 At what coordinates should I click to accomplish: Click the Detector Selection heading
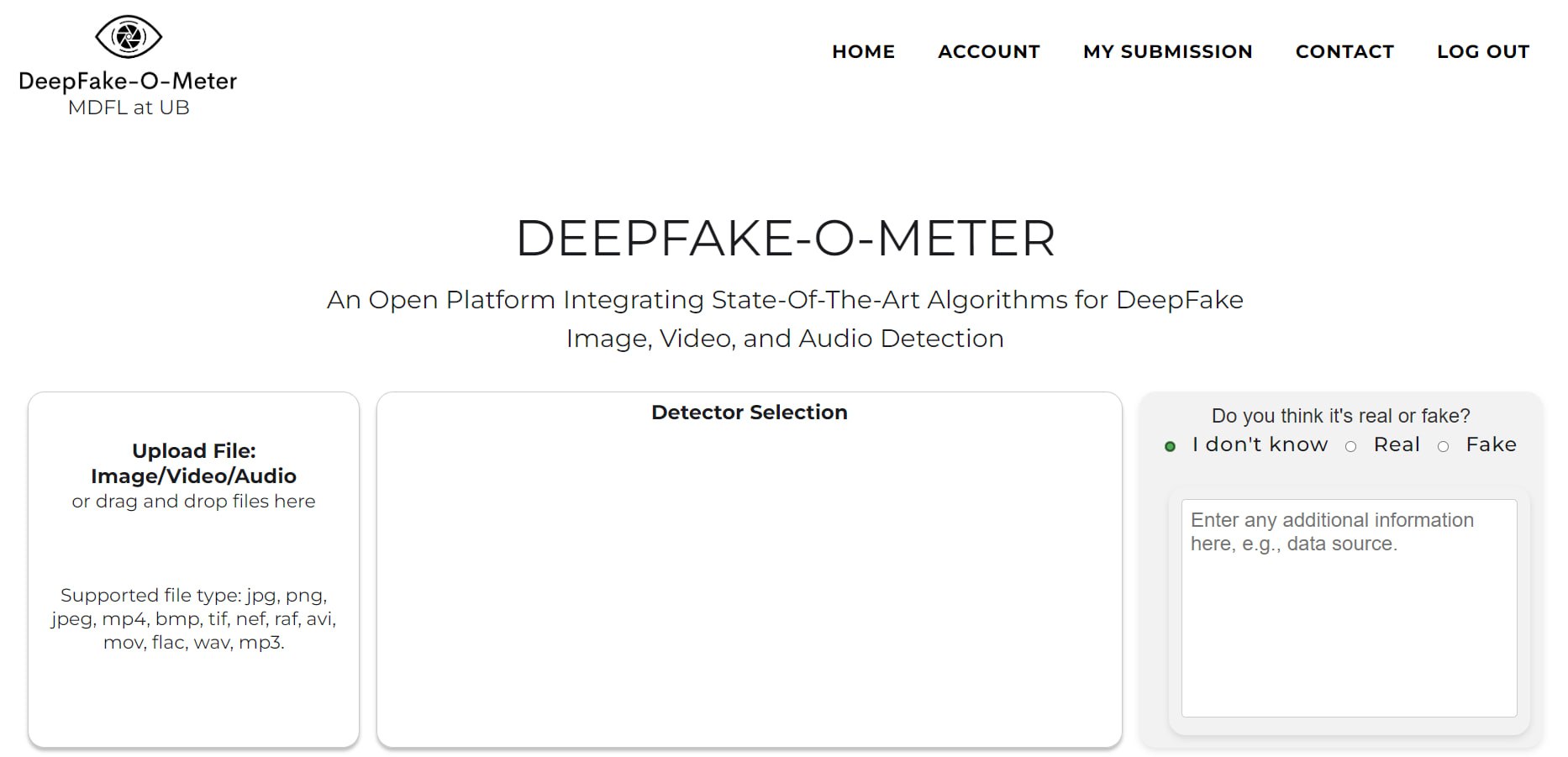pos(749,413)
